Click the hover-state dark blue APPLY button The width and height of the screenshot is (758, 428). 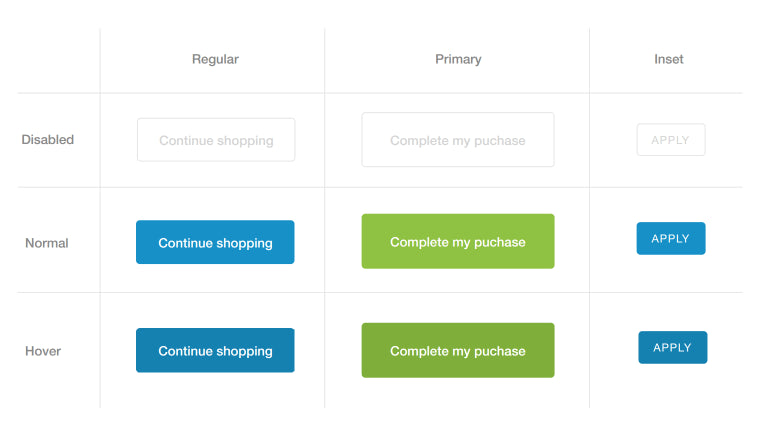click(672, 347)
